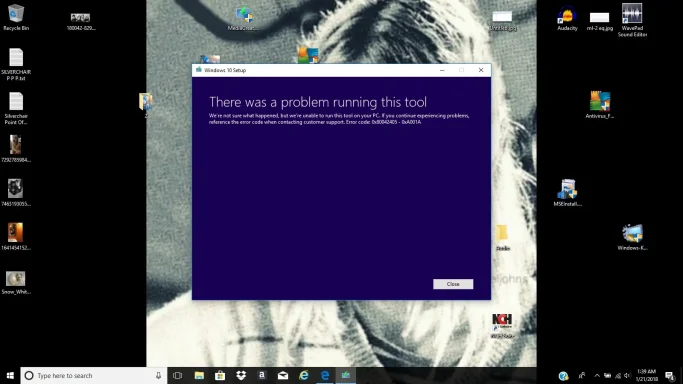Select the MSEInstall desktop icon
Image resolution: width=683 pixels, height=384 pixels.
tap(567, 192)
